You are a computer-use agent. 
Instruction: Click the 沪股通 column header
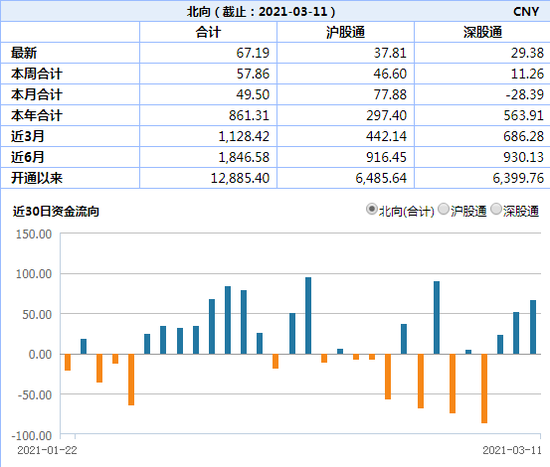coord(346,32)
